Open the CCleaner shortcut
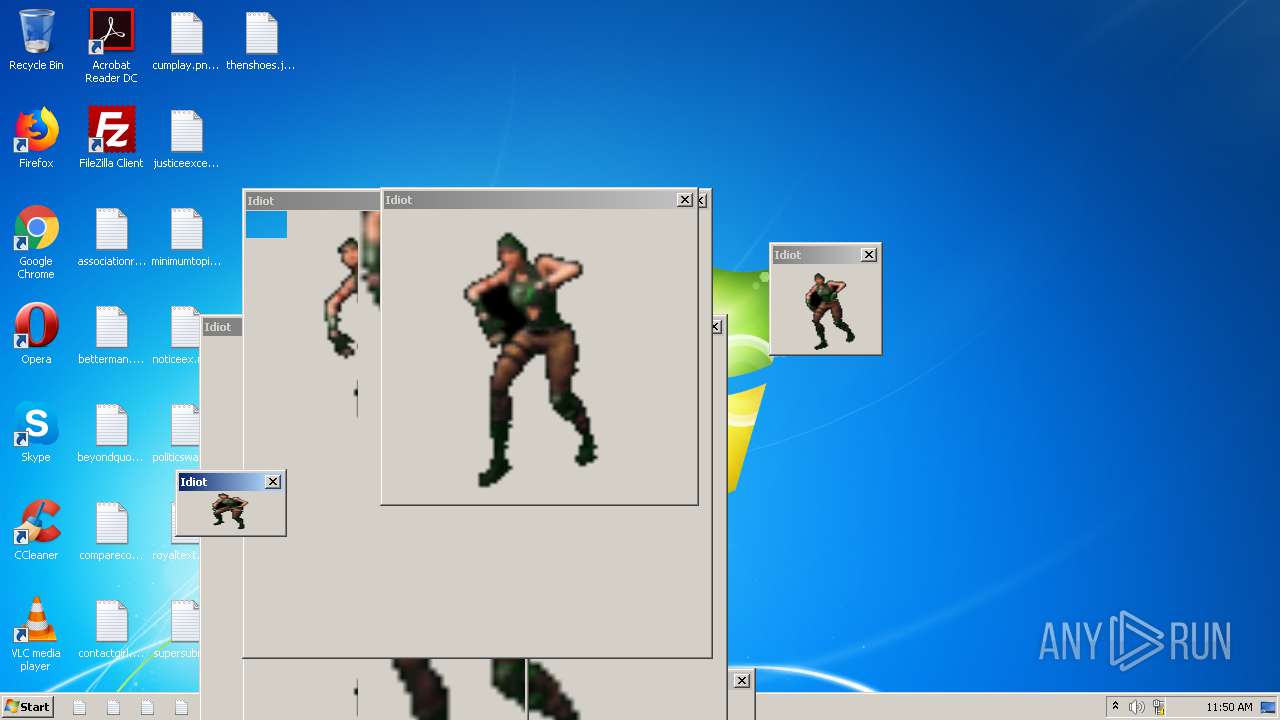 [36, 530]
